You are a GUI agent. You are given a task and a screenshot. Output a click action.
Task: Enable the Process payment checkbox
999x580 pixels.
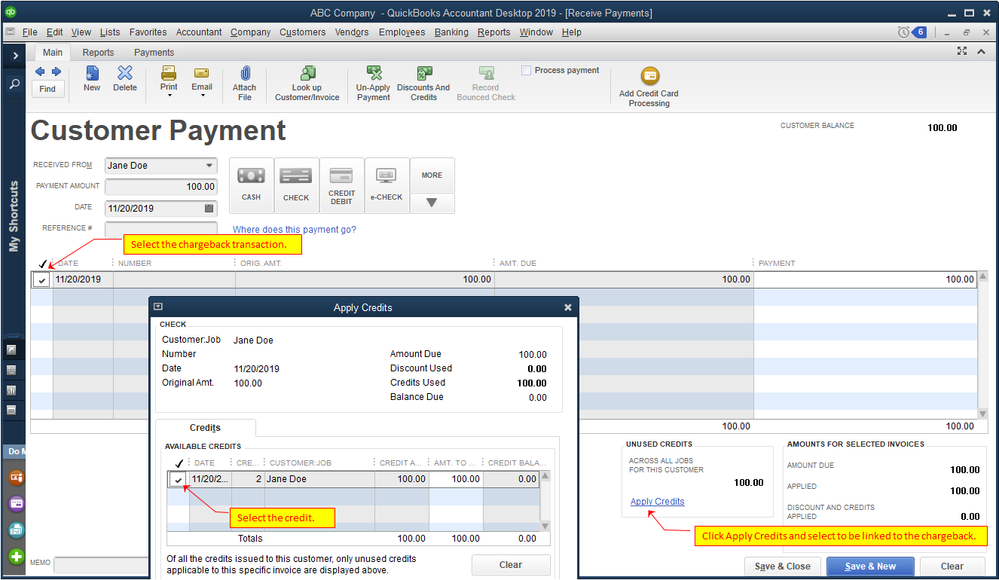[x=526, y=70]
